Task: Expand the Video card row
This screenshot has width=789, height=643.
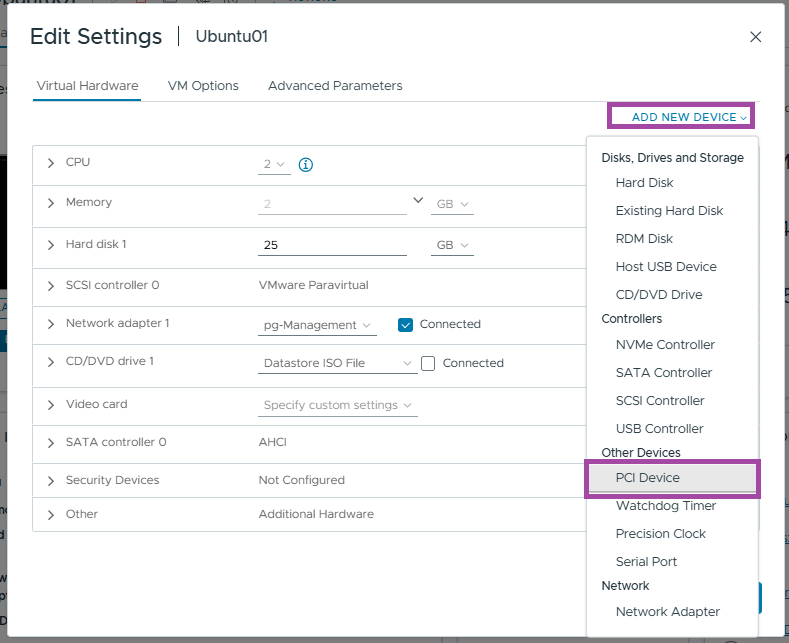Action: (51, 405)
